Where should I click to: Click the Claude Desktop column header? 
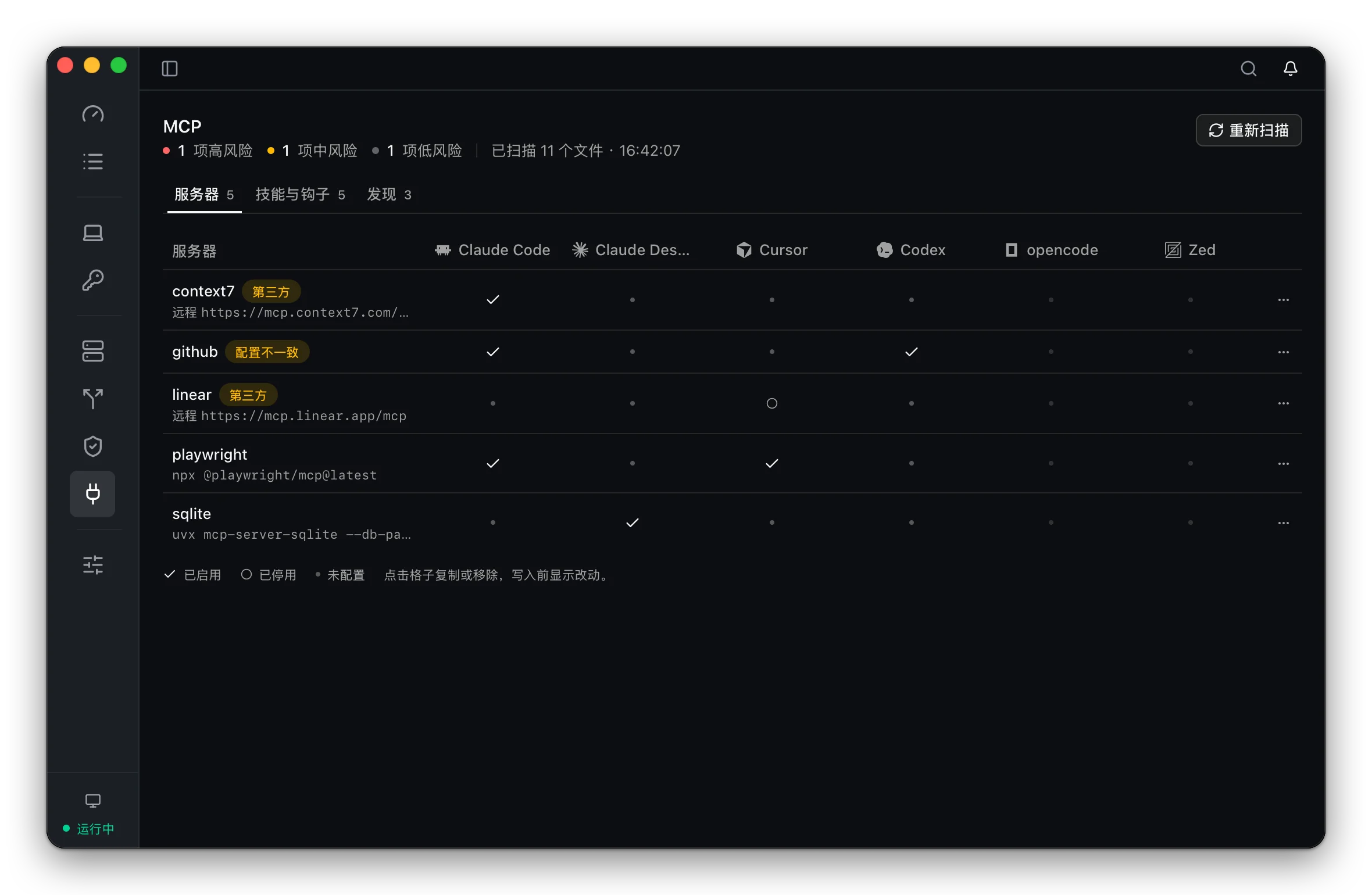(x=631, y=250)
